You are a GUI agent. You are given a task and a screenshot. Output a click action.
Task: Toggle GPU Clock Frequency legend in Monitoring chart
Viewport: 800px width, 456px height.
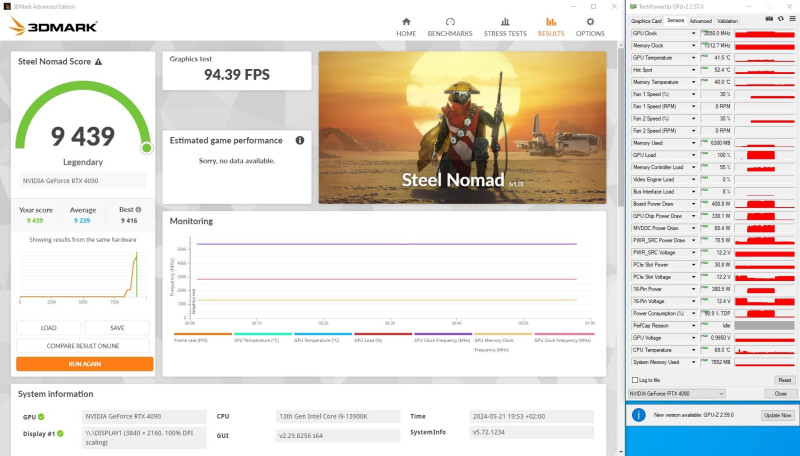(x=563, y=340)
